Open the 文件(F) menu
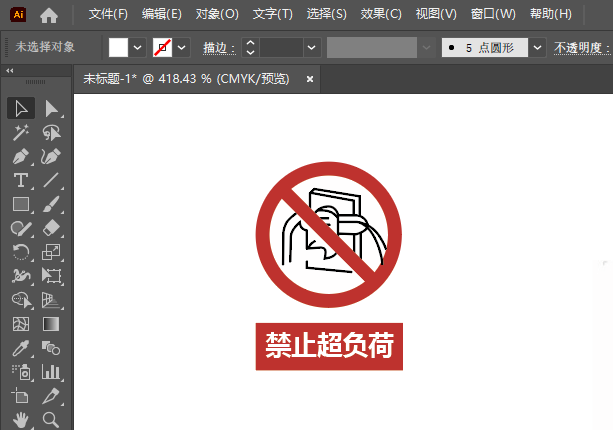Image resolution: width=613 pixels, height=430 pixels. pyautogui.click(x=108, y=14)
